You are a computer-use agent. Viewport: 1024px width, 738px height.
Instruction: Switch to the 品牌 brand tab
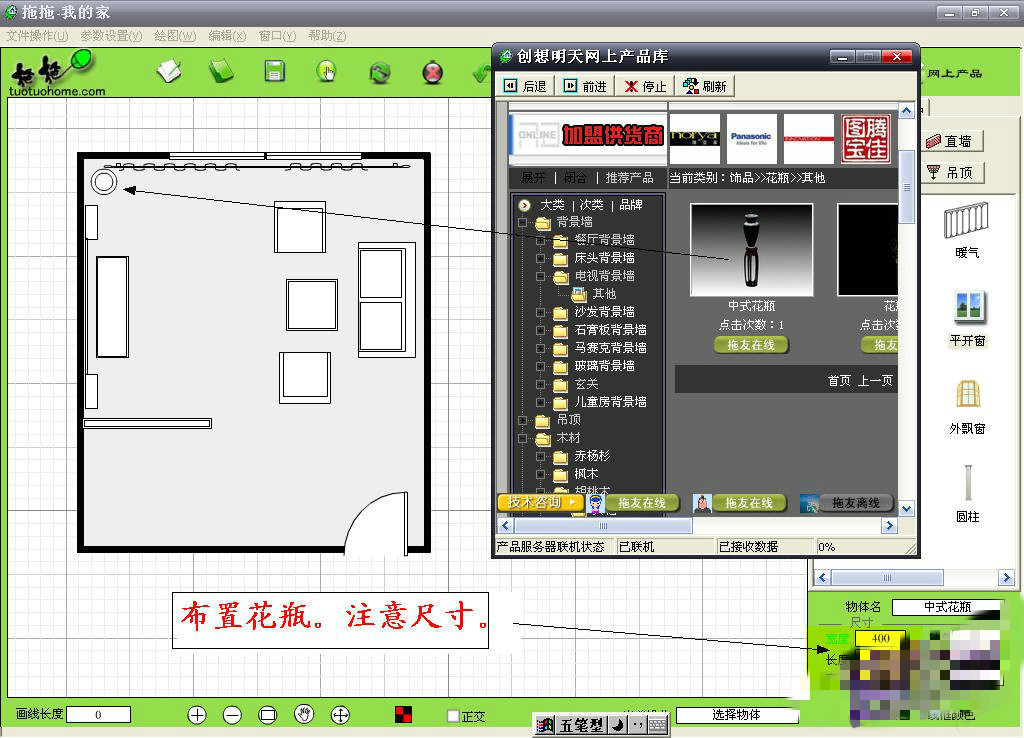pyautogui.click(x=631, y=205)
